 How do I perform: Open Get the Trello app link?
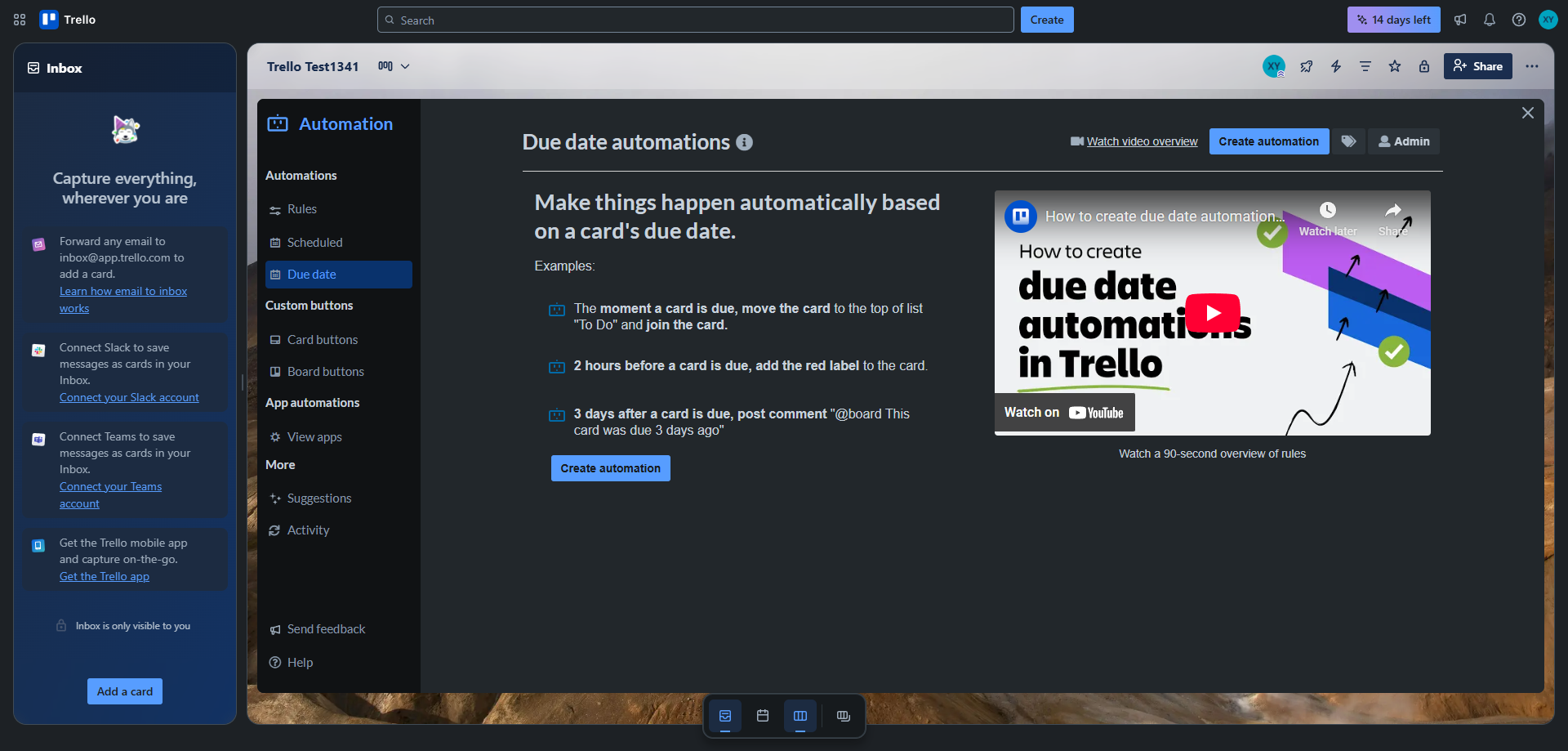(x=105, y=576)
